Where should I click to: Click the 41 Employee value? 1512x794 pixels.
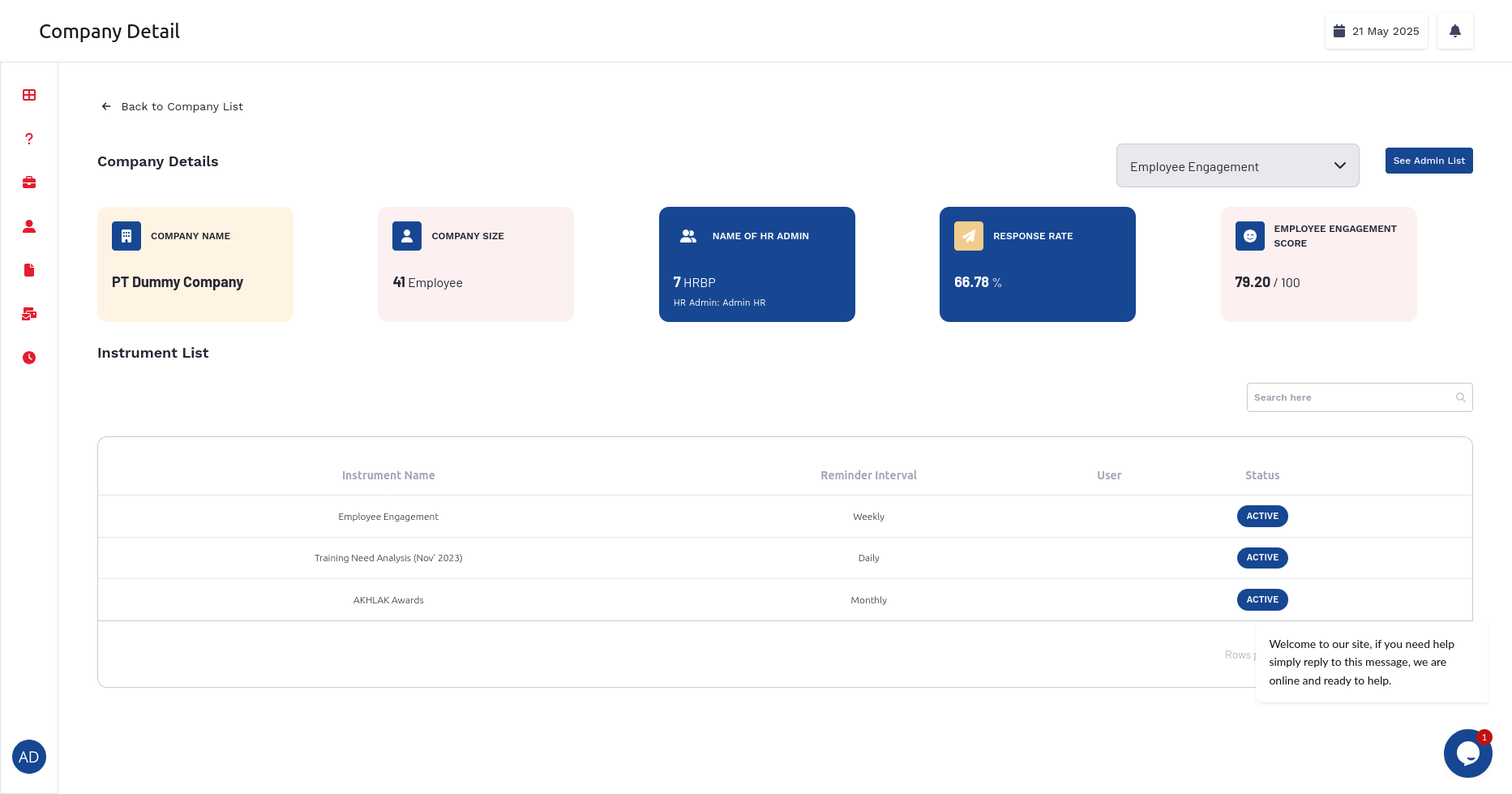point(427,282)
